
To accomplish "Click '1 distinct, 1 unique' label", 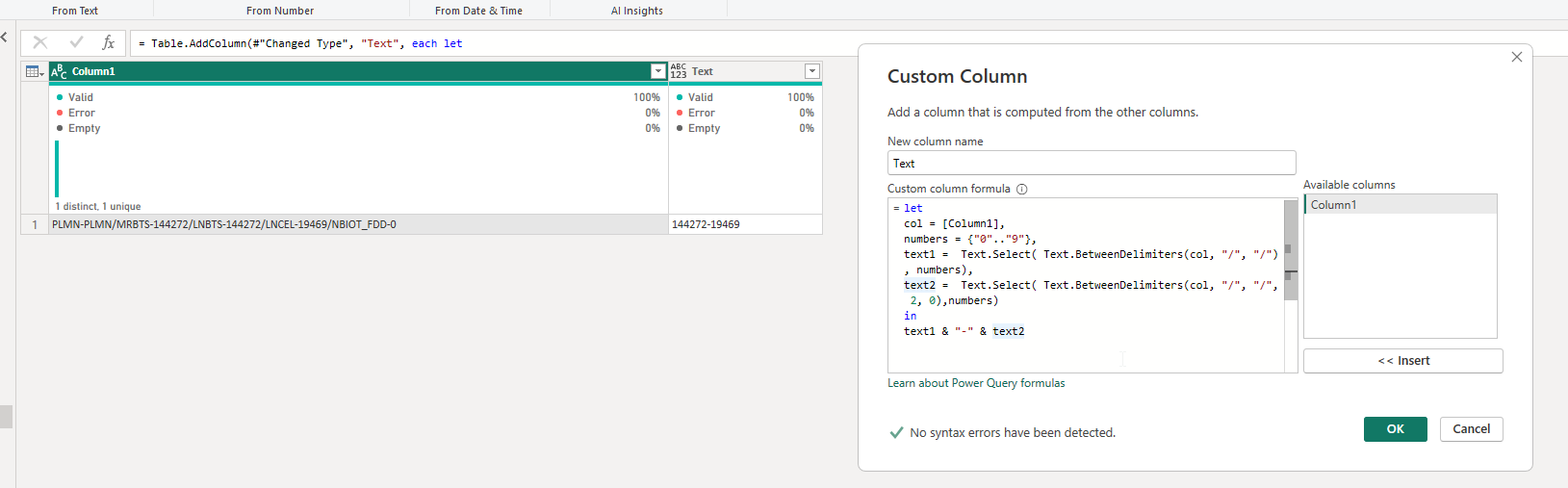I will [98, 207].
